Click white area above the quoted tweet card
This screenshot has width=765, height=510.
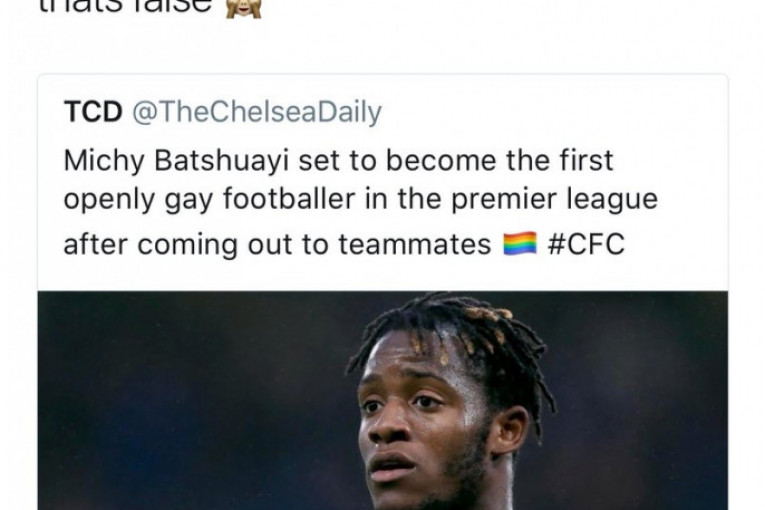[x=382, y=46]
